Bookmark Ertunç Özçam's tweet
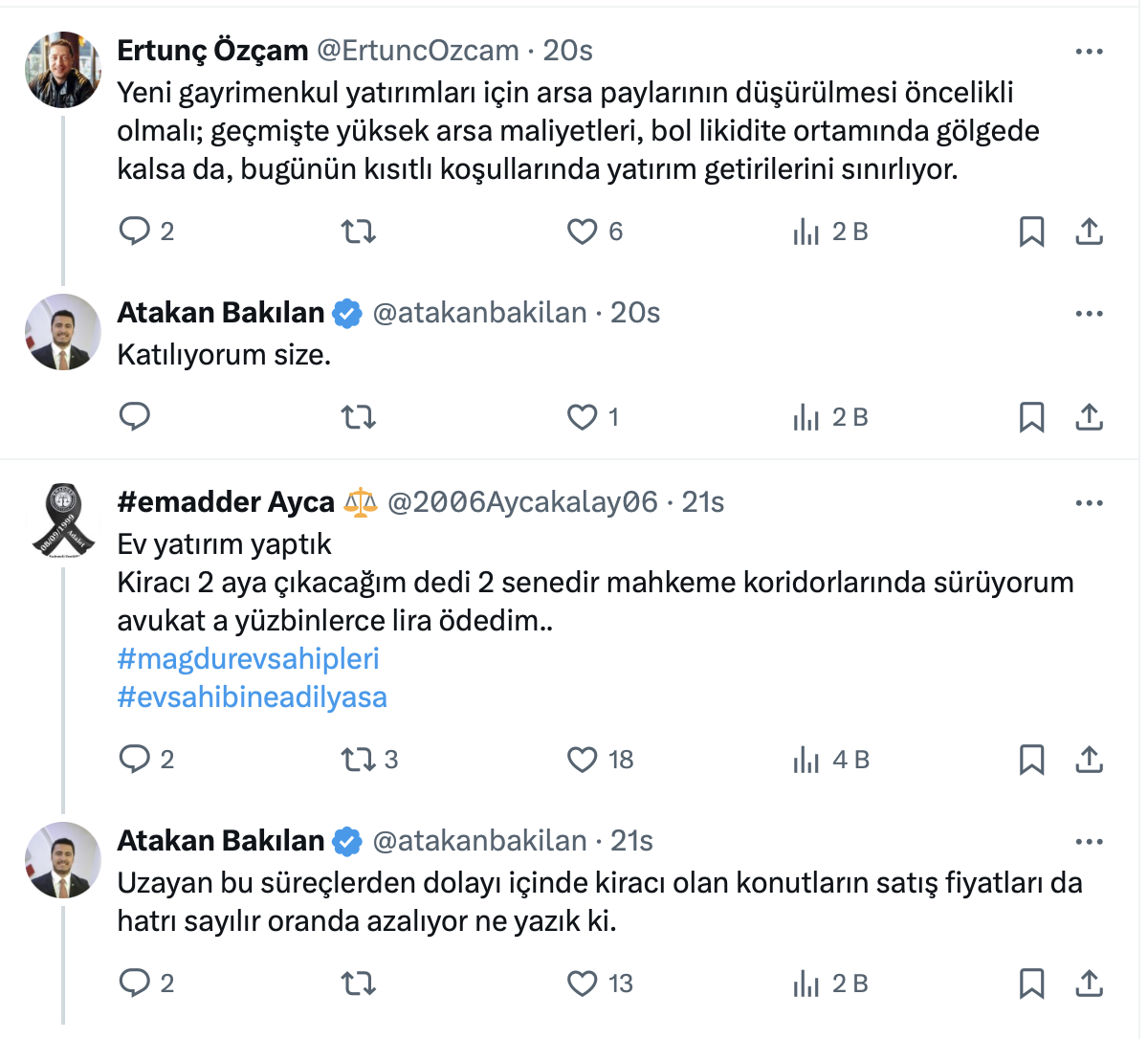The image size is (1148, 1039). click(1031, 232)
